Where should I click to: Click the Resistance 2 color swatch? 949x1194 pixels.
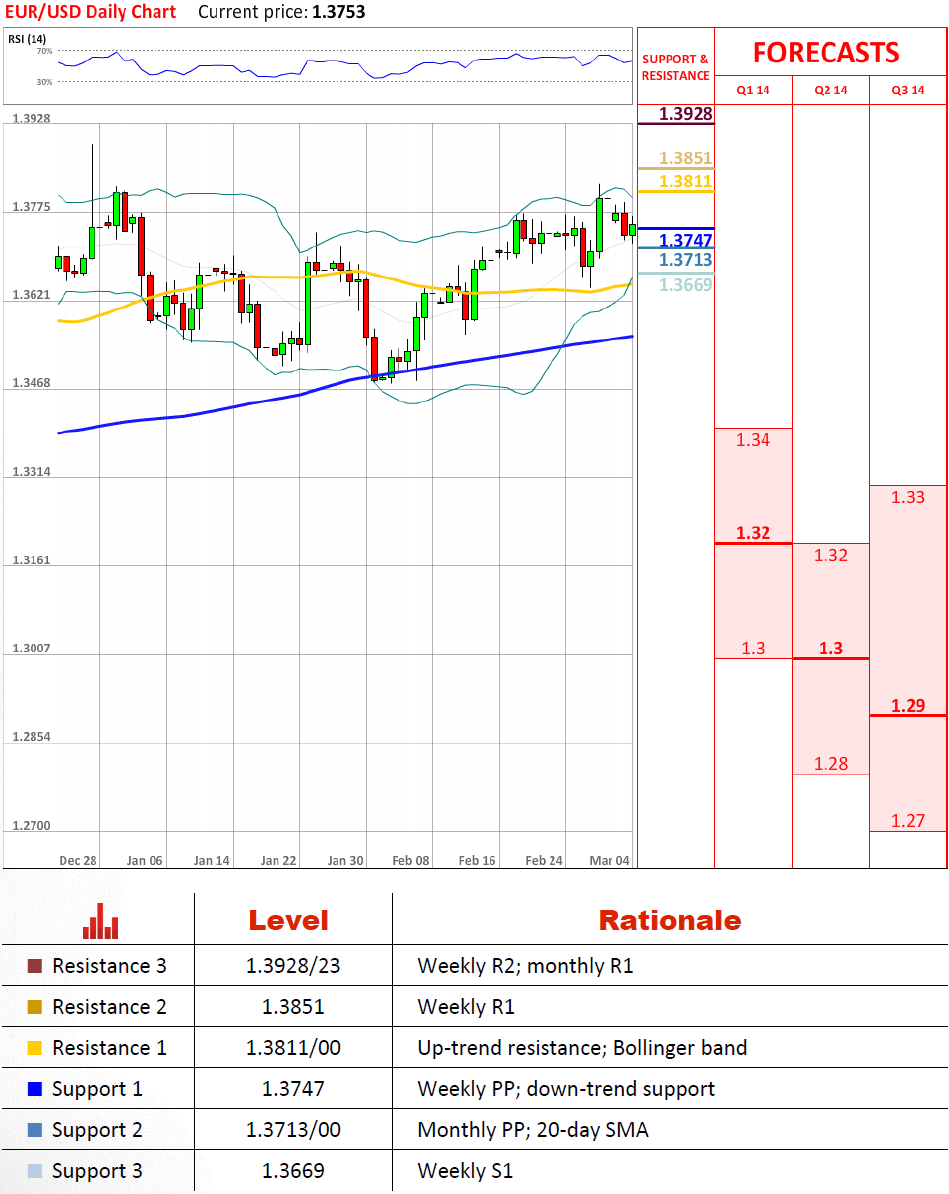[x=35, y=1007]
